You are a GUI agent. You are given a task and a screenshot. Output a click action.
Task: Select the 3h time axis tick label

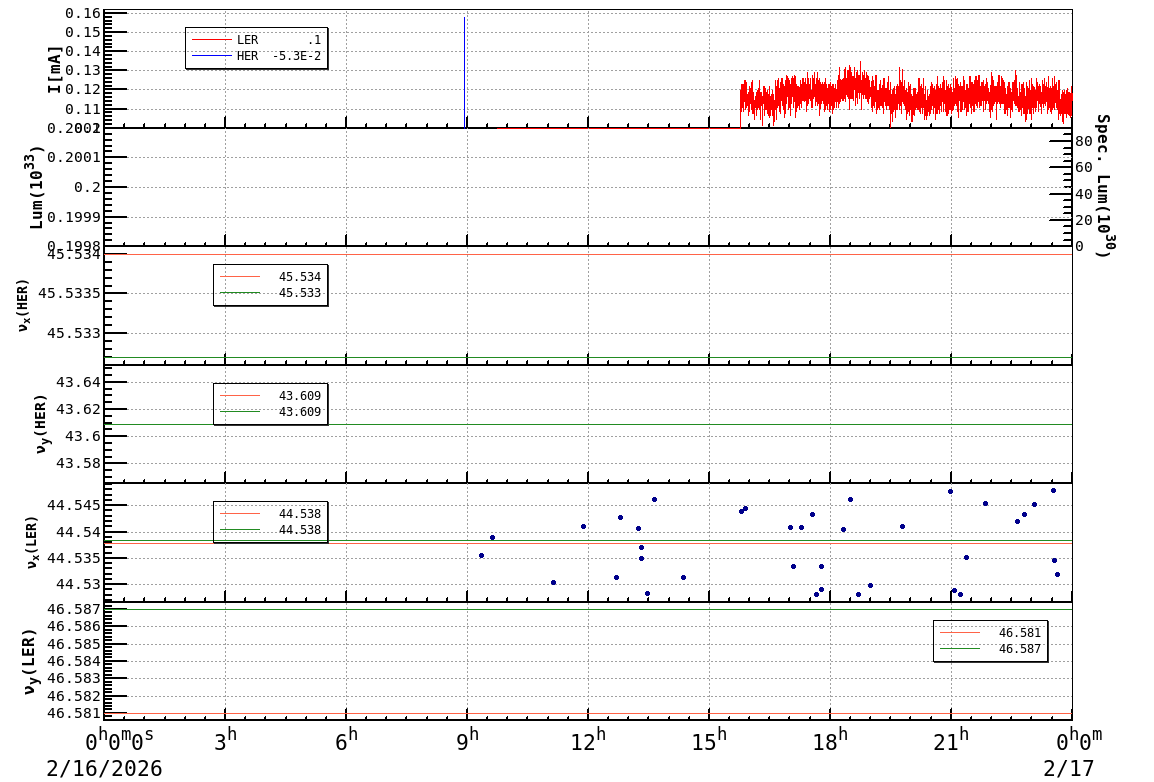tap(225, 741)
